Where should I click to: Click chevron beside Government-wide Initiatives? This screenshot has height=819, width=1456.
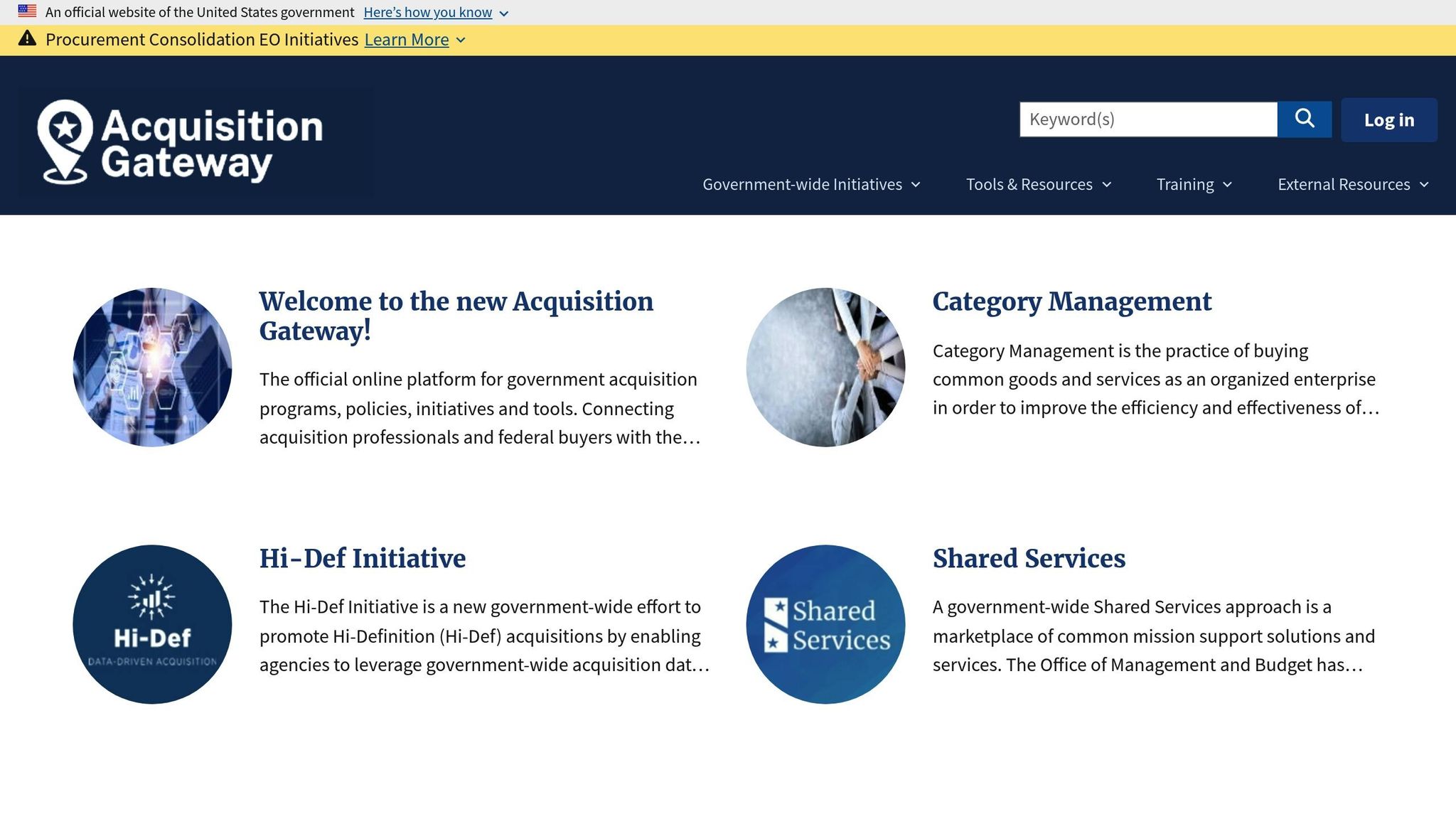click(x=916, y=185)
